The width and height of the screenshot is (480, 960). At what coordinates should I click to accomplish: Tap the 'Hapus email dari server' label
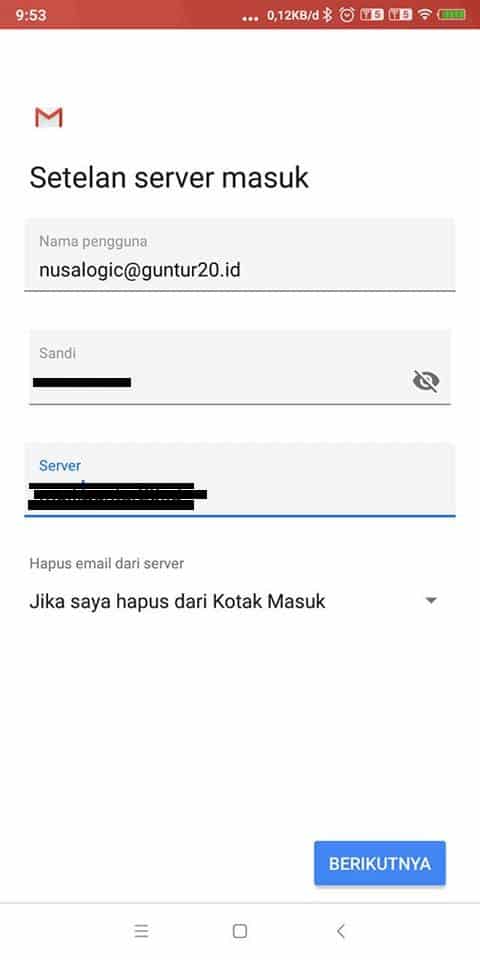click(107, 563)
